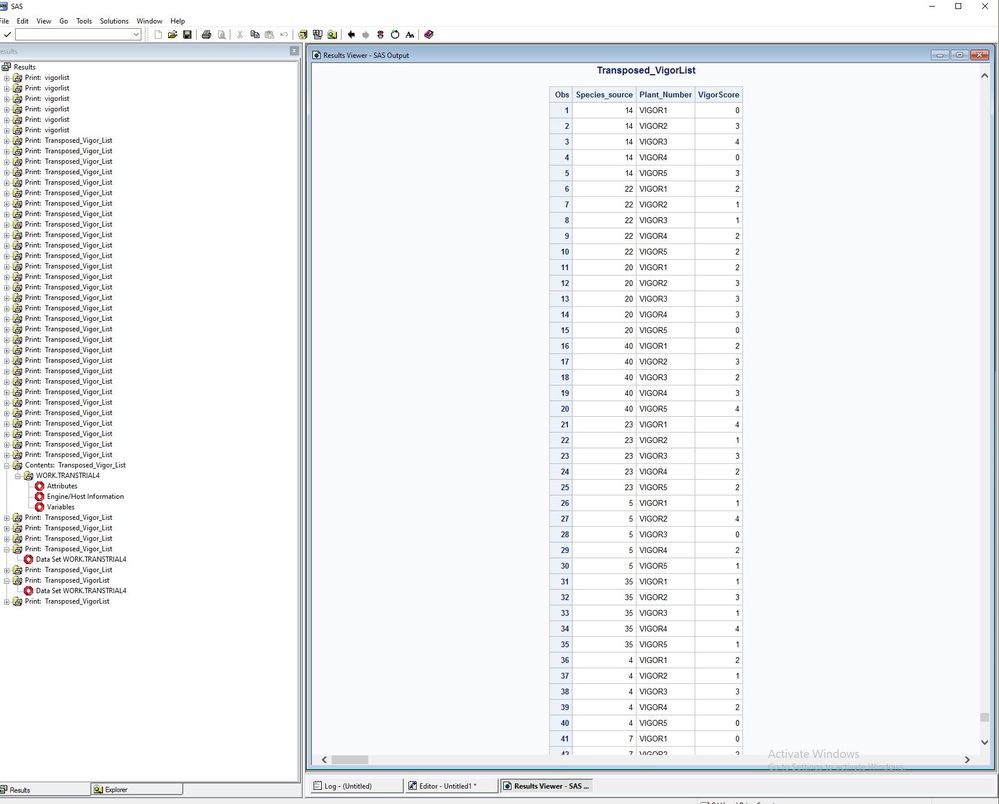Viewport: 999px width, 804px height.
Task: Click the Print toolbar icon
Action: click(206, 34)
